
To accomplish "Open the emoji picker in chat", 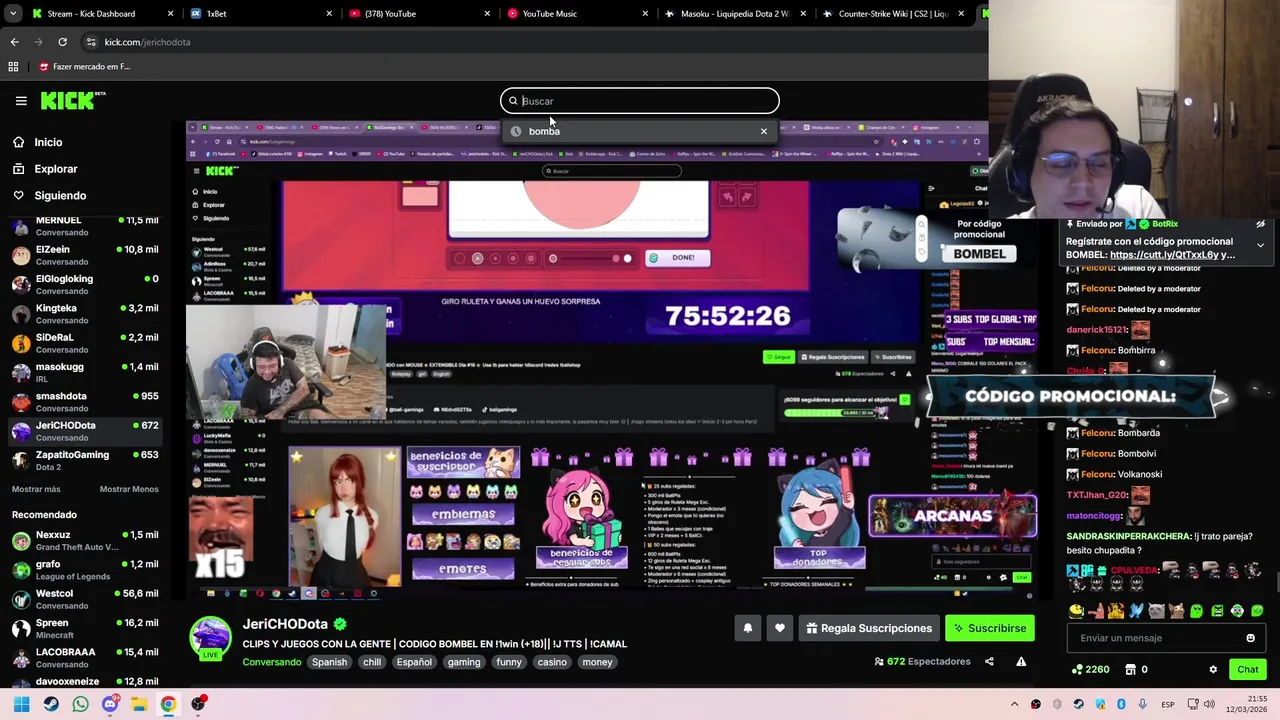I will click(1250, 638).
